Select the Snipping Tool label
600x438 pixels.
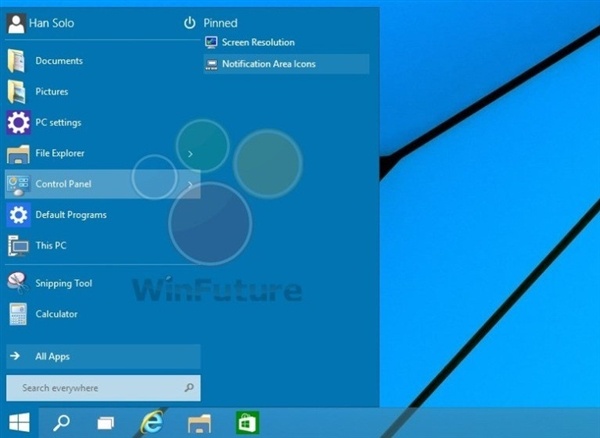tap(64, 283)
